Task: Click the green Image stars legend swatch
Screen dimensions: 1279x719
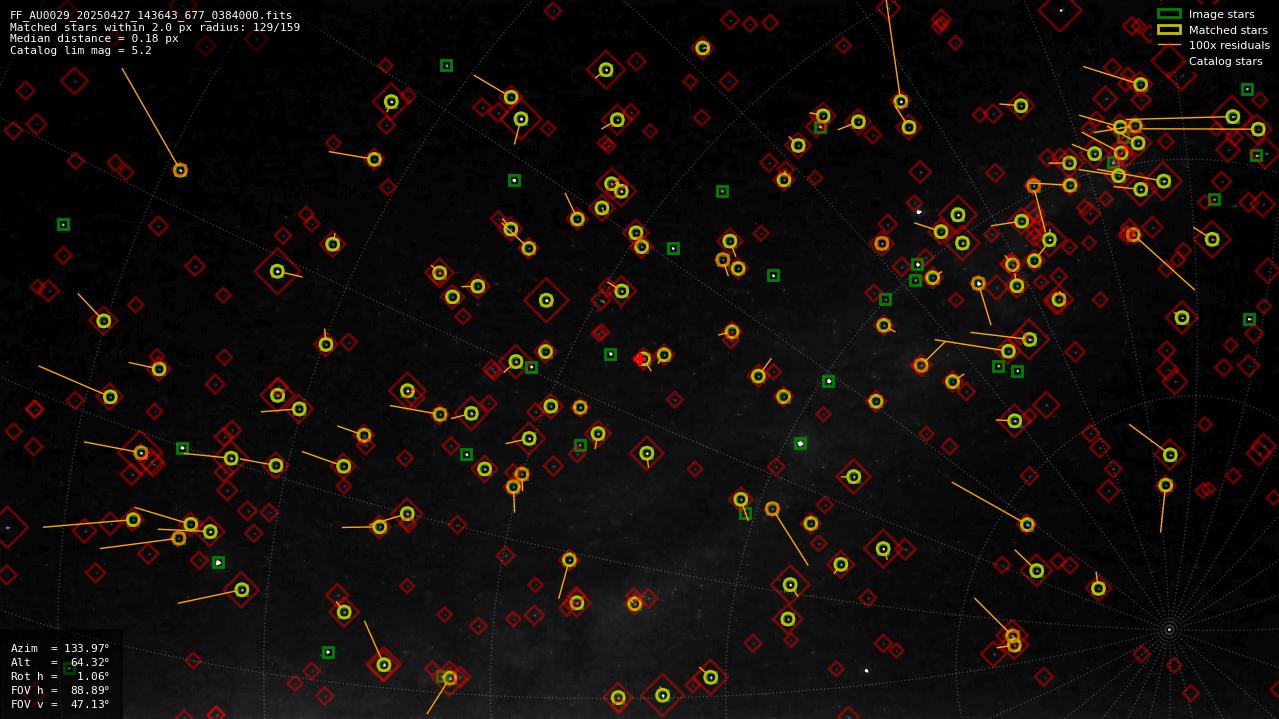Action: point(1169,14)
